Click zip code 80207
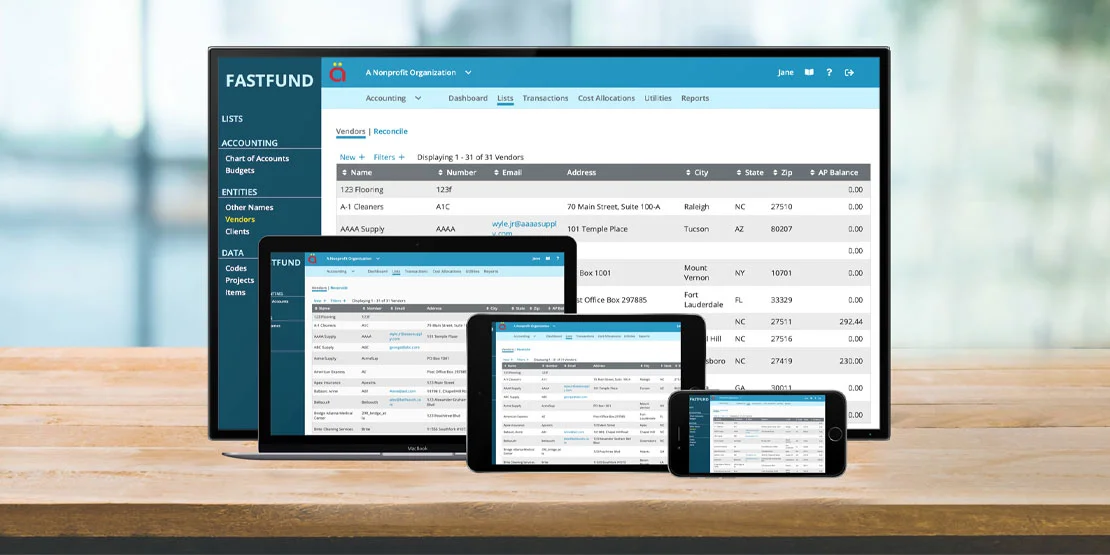Screen dimensions: 1110x555 782,229
